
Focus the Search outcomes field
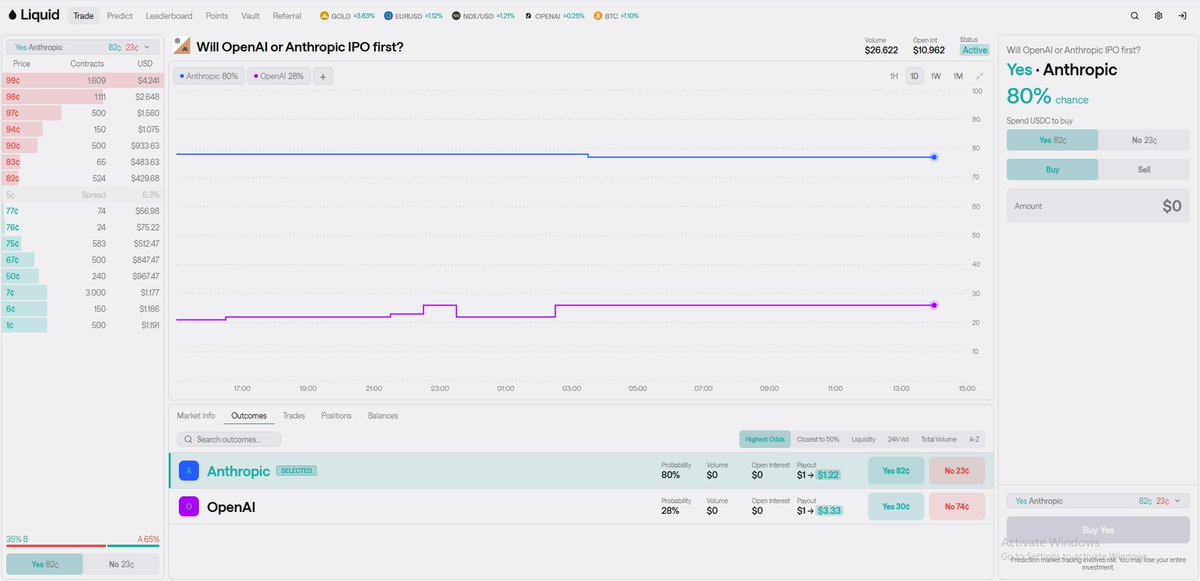click(229, 439)
